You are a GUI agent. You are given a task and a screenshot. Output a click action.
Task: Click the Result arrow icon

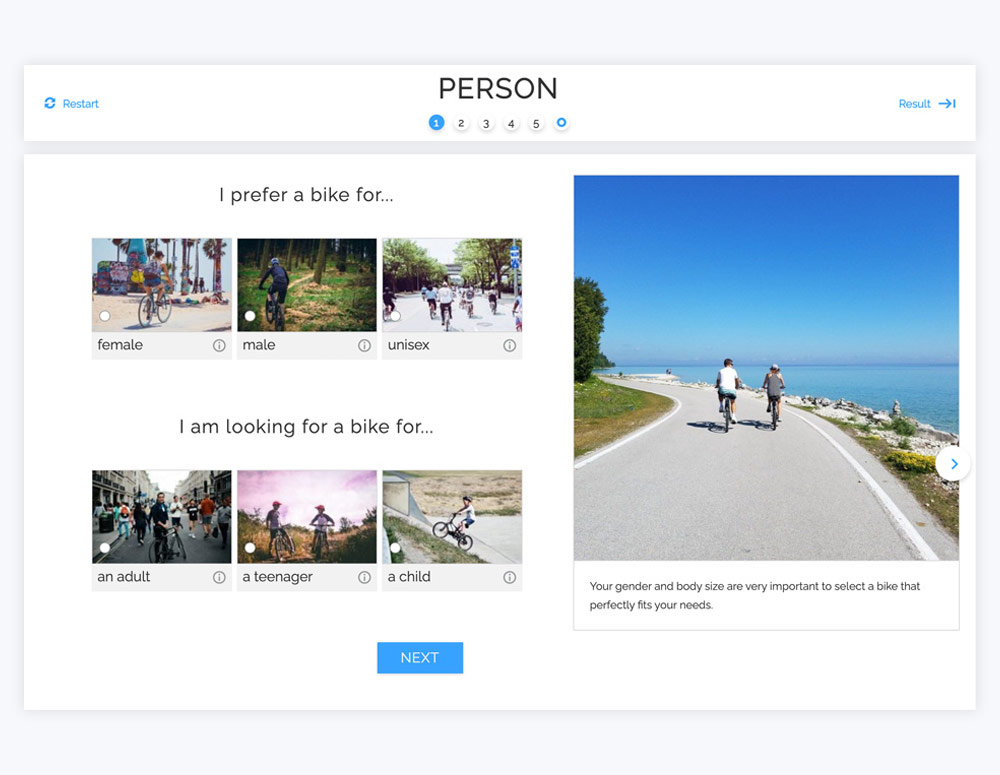[x=947, y=103]
